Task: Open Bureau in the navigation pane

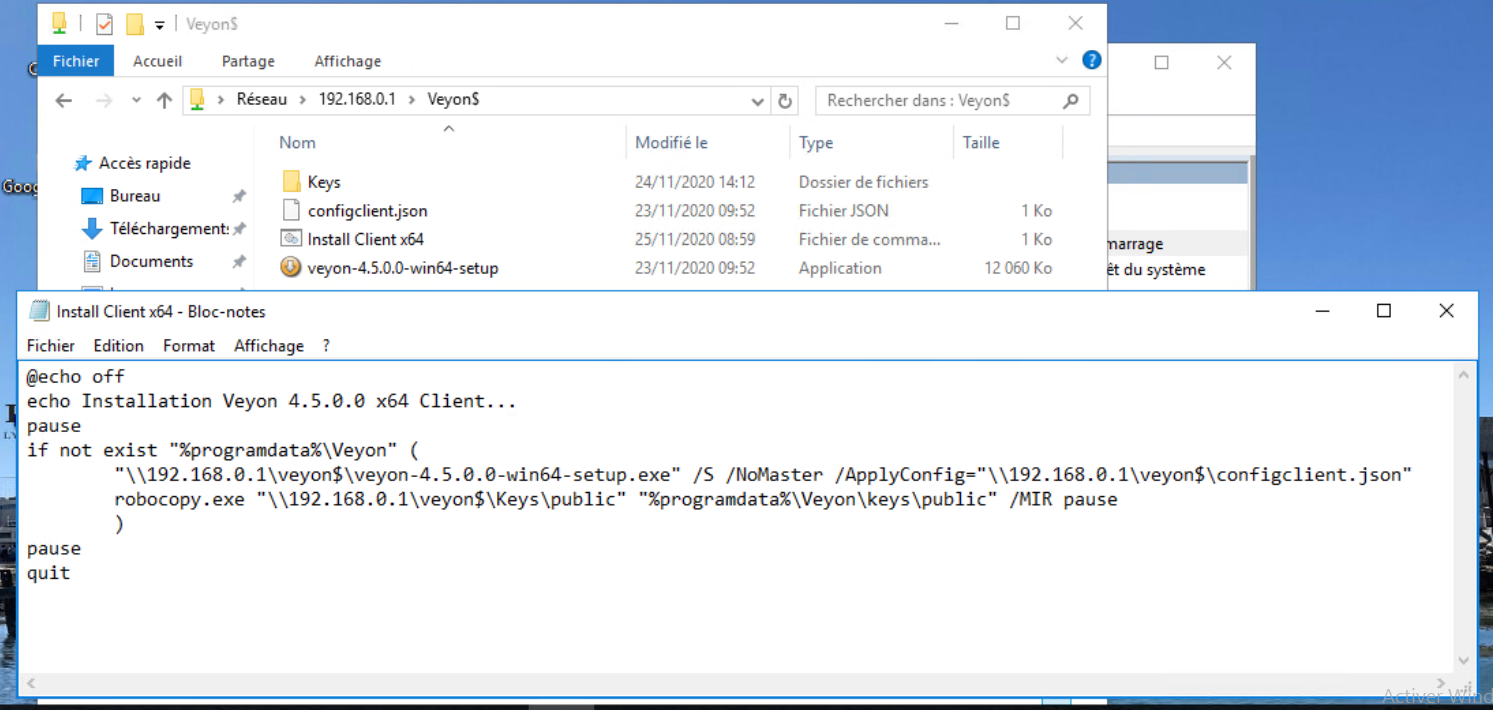Action: [x=135, y=196]
